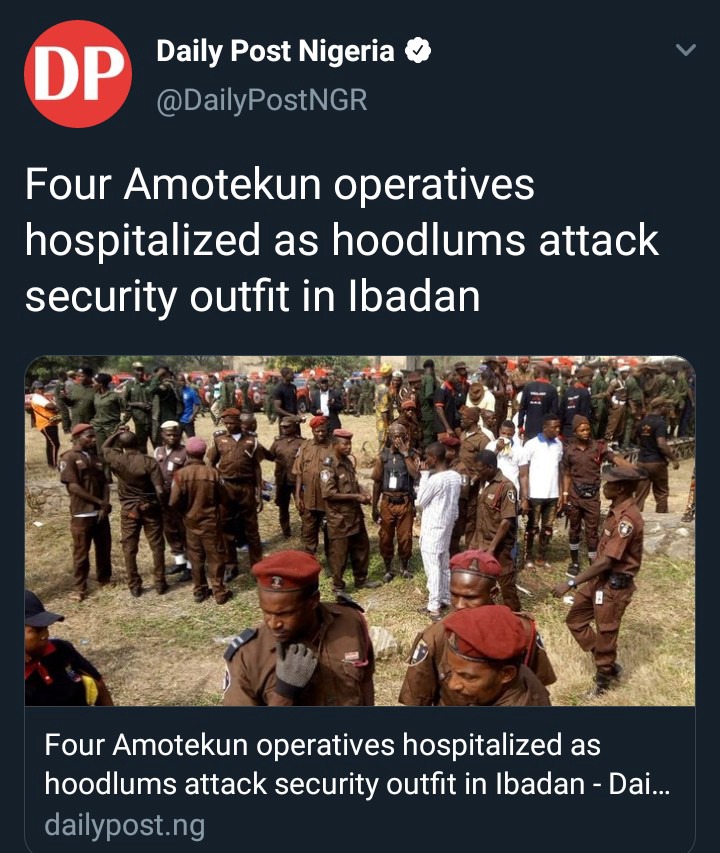This screenshot has width=720, height=853.
Task: Tap the gloved hand in the photo foreground
Action: [x=295, y=668]
